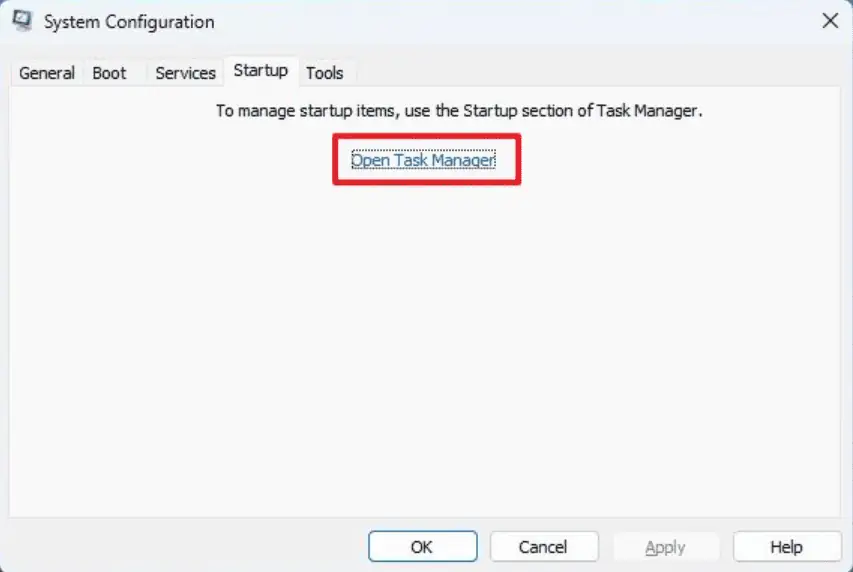Click the red highlight border around the link

pos(335,160)
